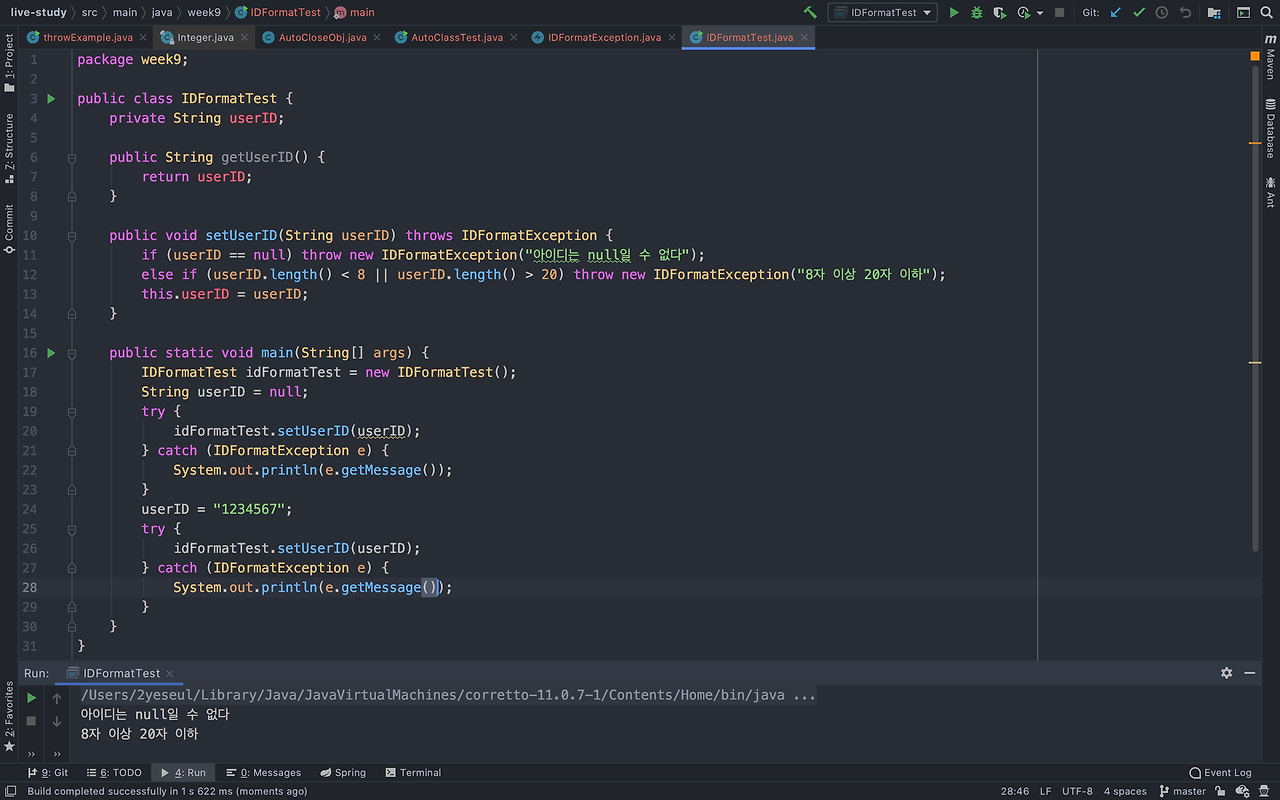Switch to throwExample.java tab

[88, 37]
